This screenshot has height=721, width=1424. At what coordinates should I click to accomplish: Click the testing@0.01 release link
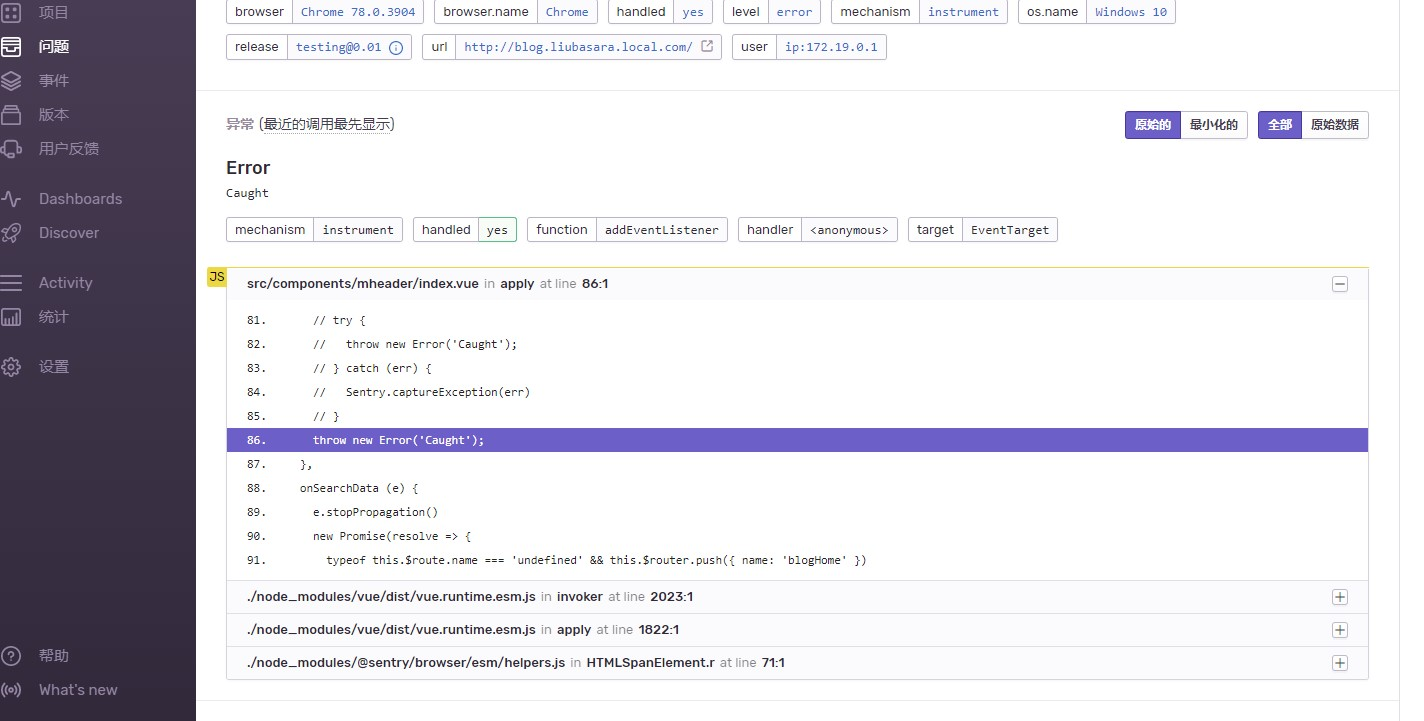click(x=339, y=47)
